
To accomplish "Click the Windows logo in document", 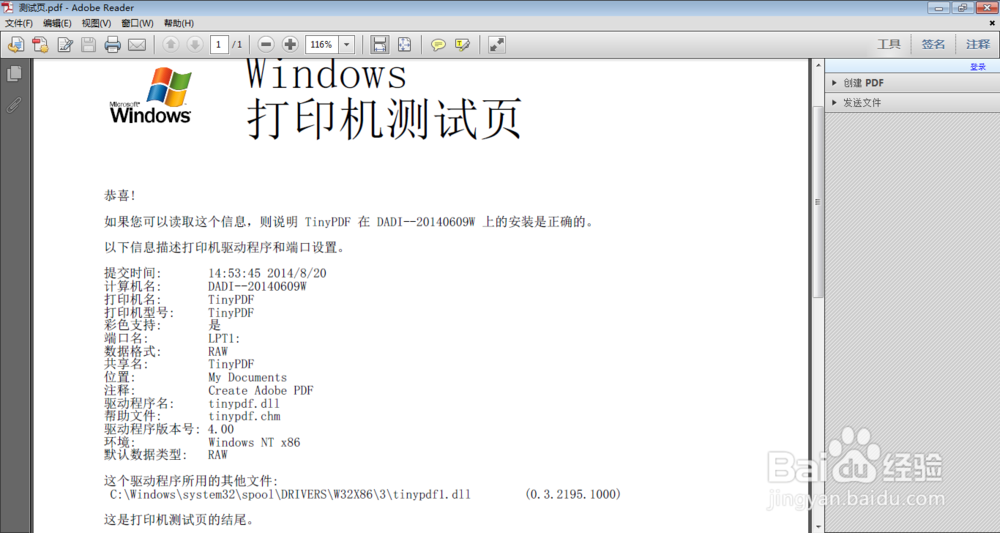I will click(x=151, y=95).
